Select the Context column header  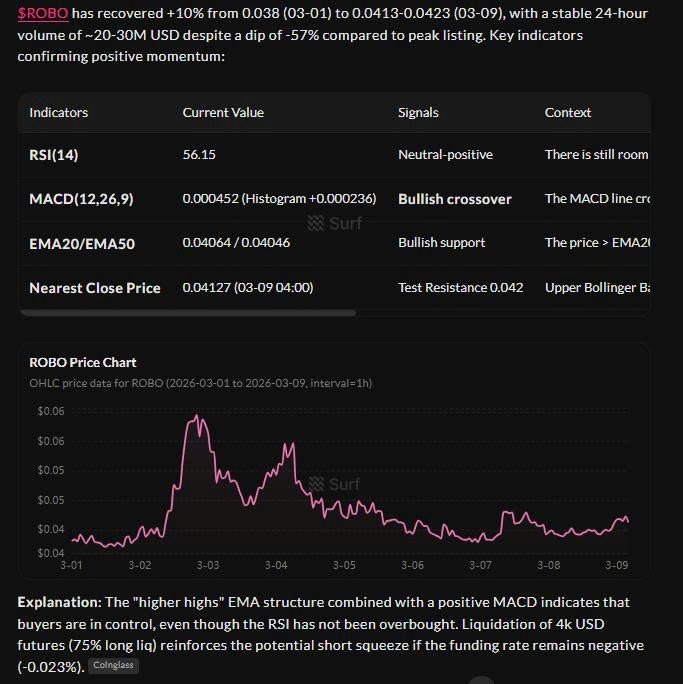[x=568, y=113]
